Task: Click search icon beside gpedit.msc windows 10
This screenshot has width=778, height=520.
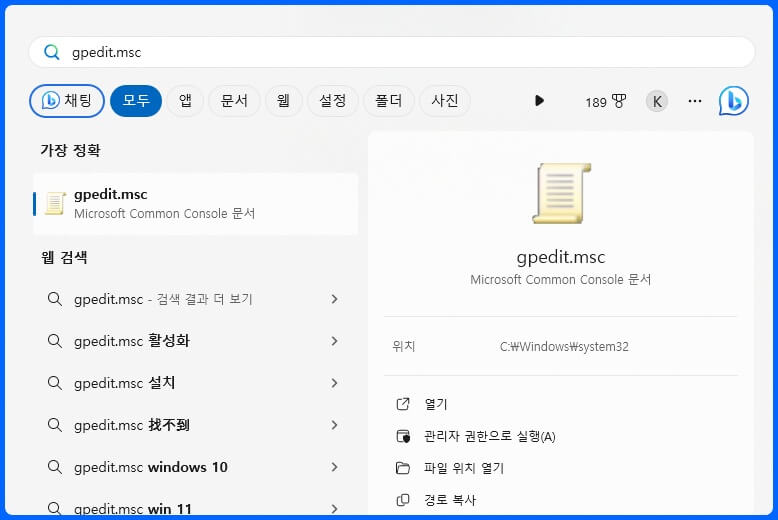Action: tap(55, 467)
